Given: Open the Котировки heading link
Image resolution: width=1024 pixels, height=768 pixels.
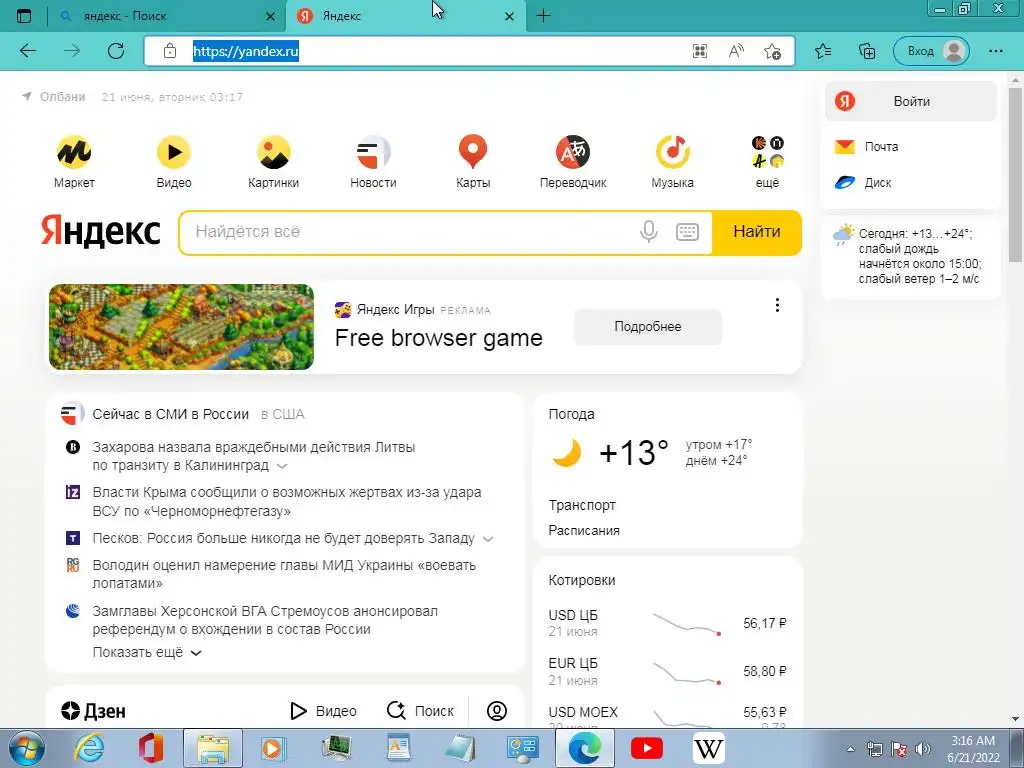Looking at the screenshot, I should coord(582,580).
